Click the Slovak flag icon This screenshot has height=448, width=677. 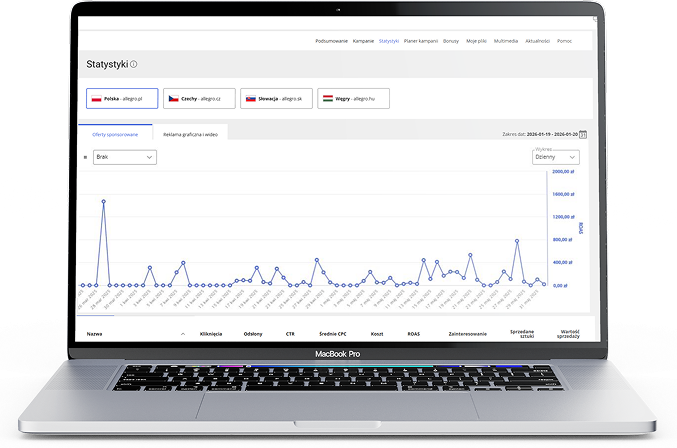pos(252,99)
